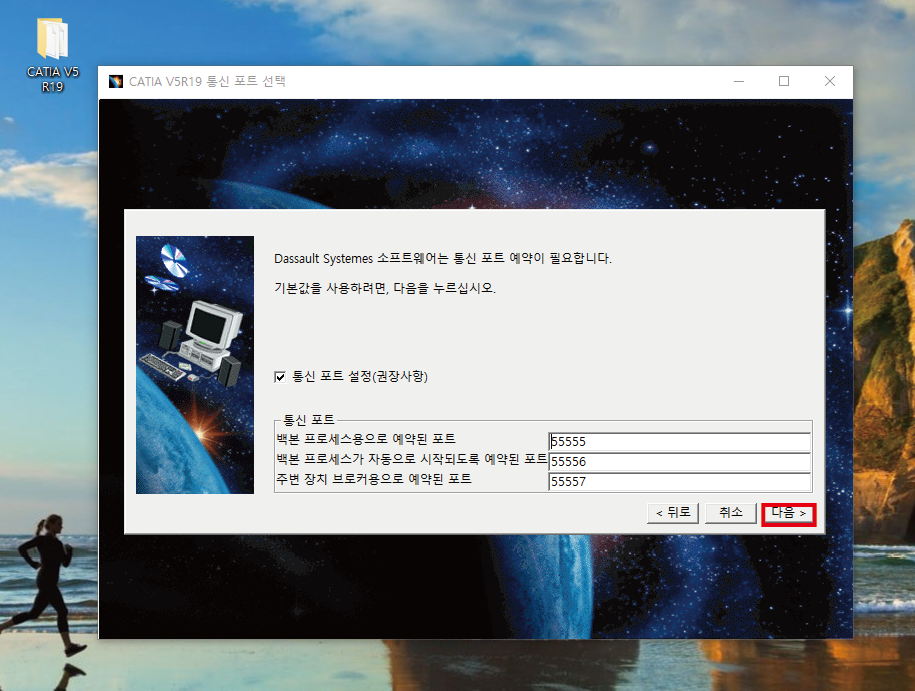
Task: Click the text '백본 프로세스가 자동으로 시작되도록 예약된 포트'
Action: [x=411, y=459]
